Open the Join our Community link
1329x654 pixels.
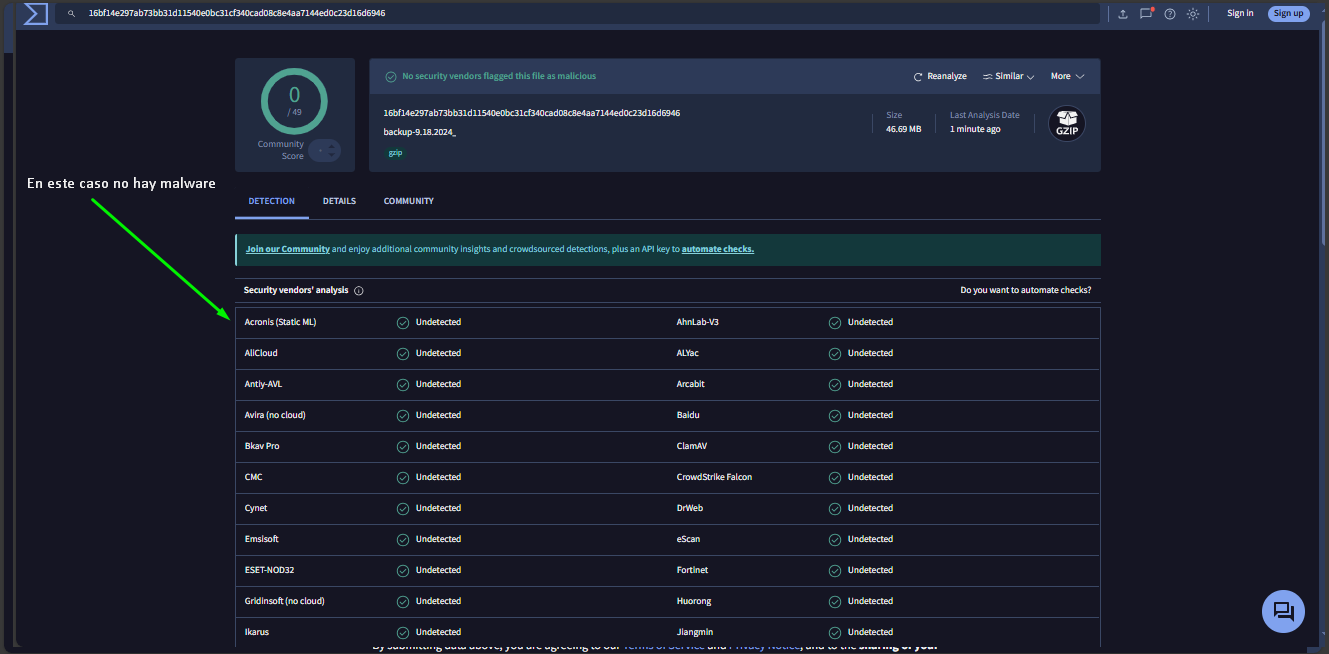point(287,248)
